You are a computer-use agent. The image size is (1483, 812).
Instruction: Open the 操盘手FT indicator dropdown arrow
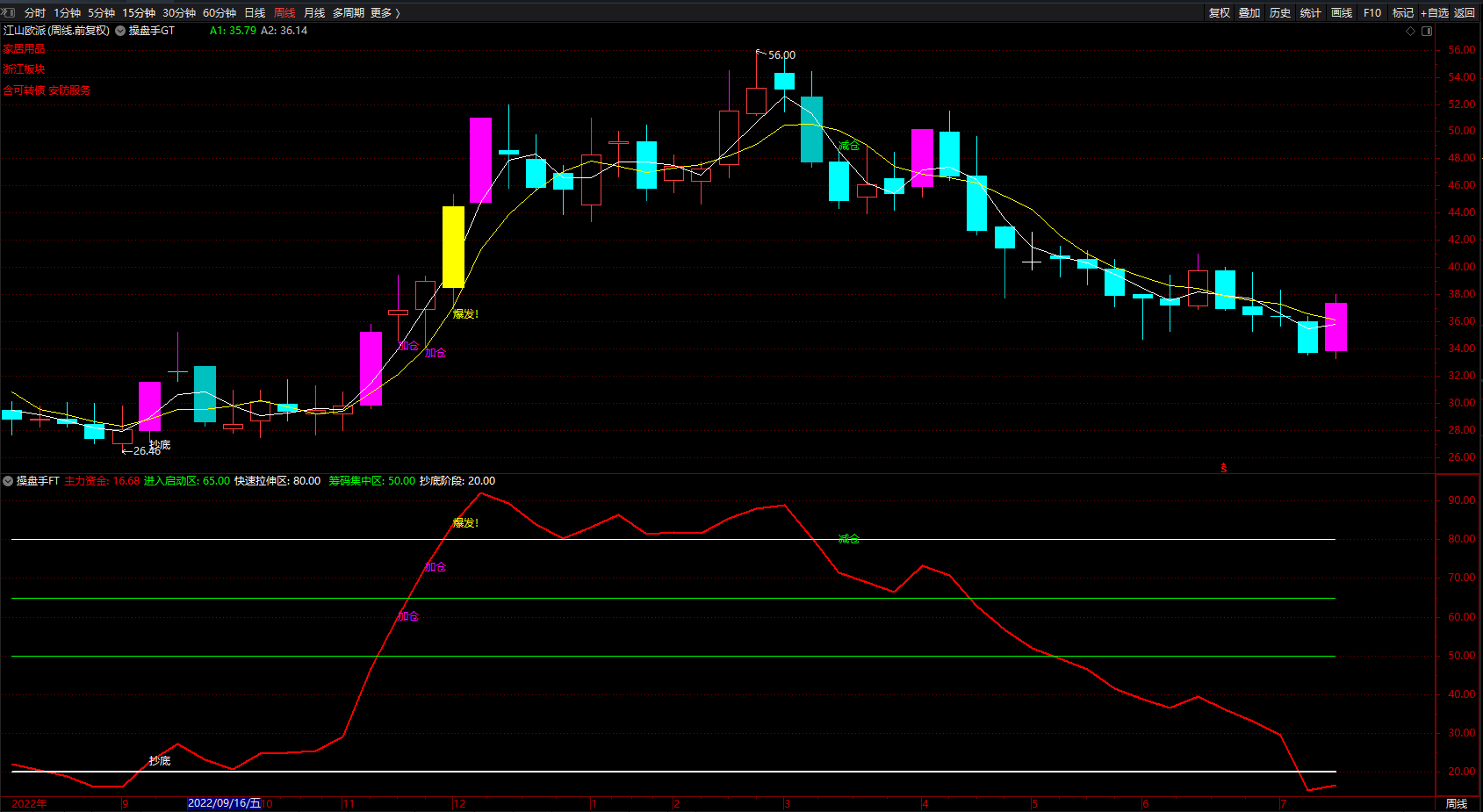pos(8,481)
